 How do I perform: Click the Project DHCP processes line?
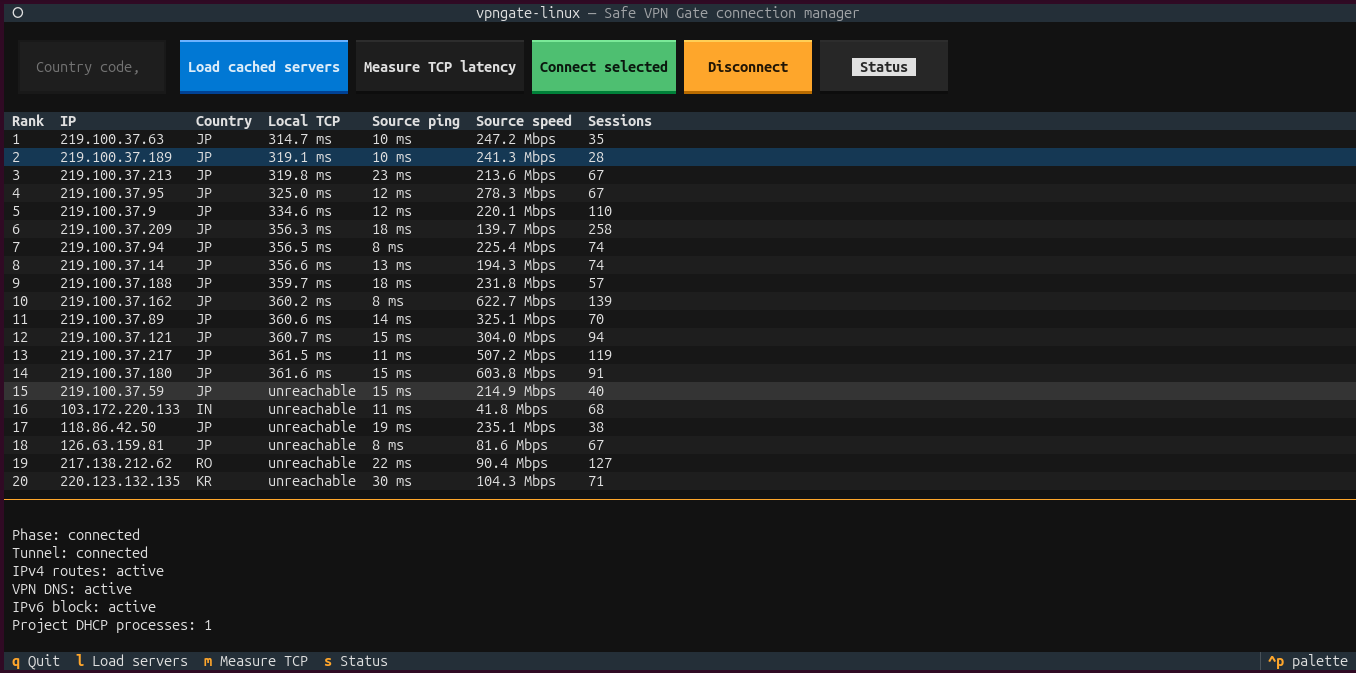112,625
